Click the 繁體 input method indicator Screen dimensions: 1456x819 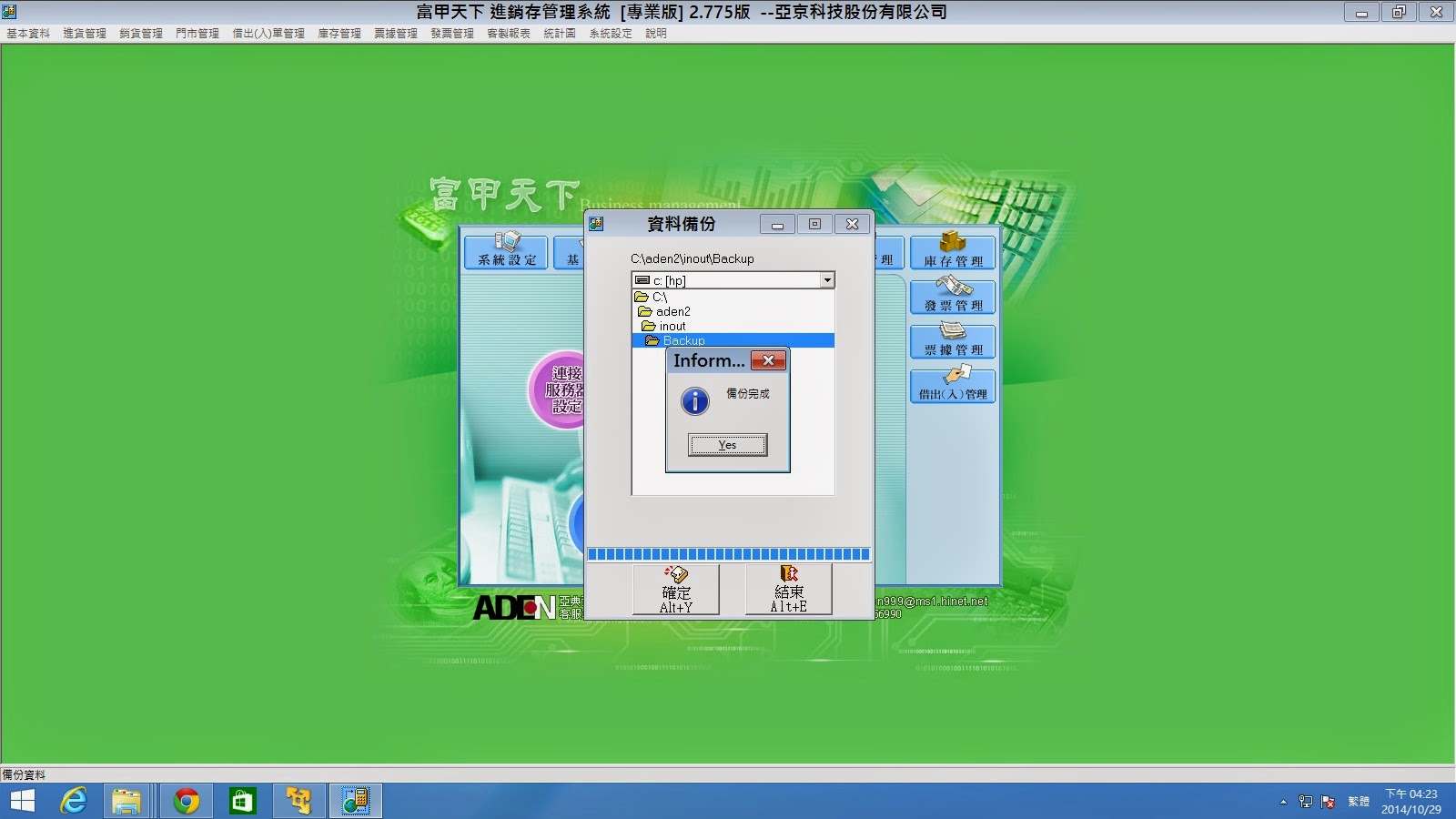tap(1359, 802)
